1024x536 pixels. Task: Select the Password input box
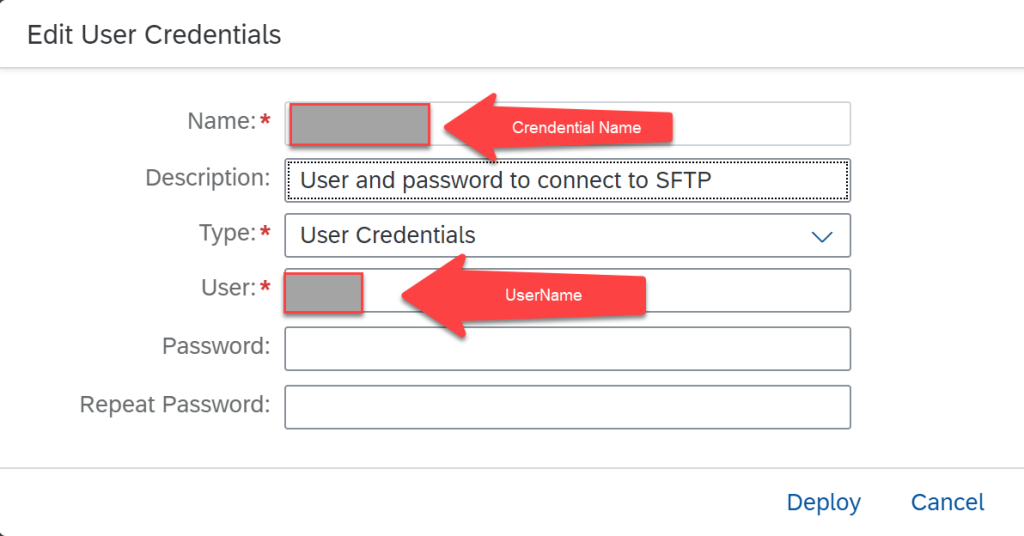click(567, 349)
